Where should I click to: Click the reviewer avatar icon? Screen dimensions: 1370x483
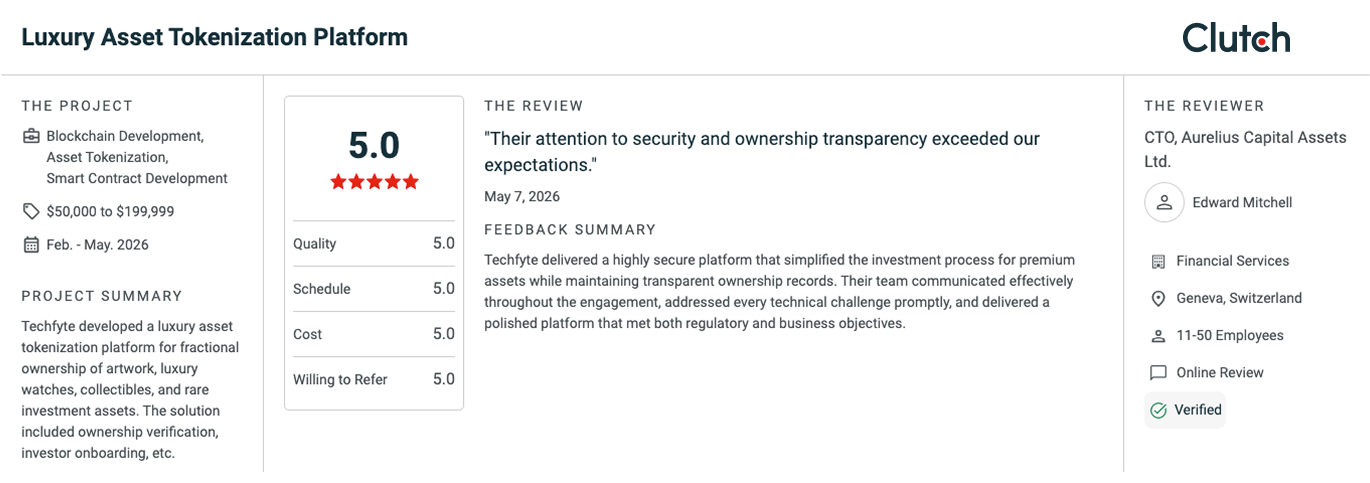(x=1164, y=203)
